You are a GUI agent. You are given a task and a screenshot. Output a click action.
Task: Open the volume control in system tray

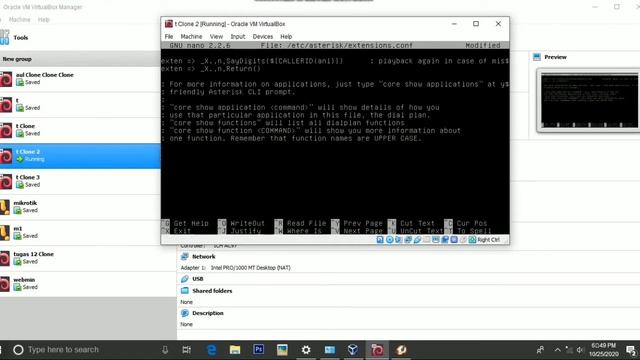tap(580, 350)
